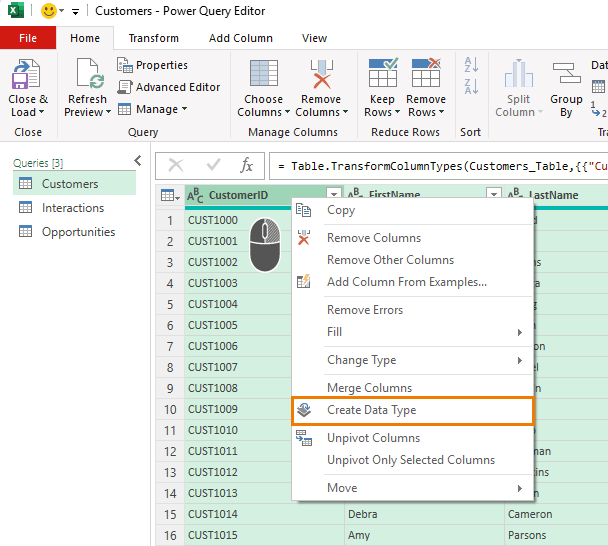This screenshot has height=546, width=608.
Task: Click the Excel logo icon
Action: 16,10
